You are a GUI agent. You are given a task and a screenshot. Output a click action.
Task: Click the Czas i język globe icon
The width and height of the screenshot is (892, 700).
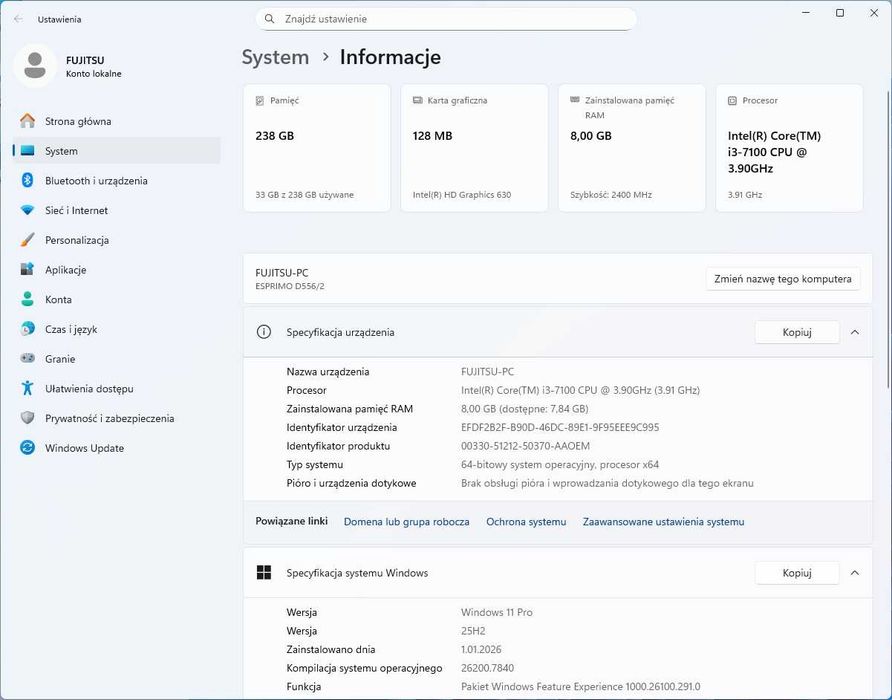(x=27, y=329)
